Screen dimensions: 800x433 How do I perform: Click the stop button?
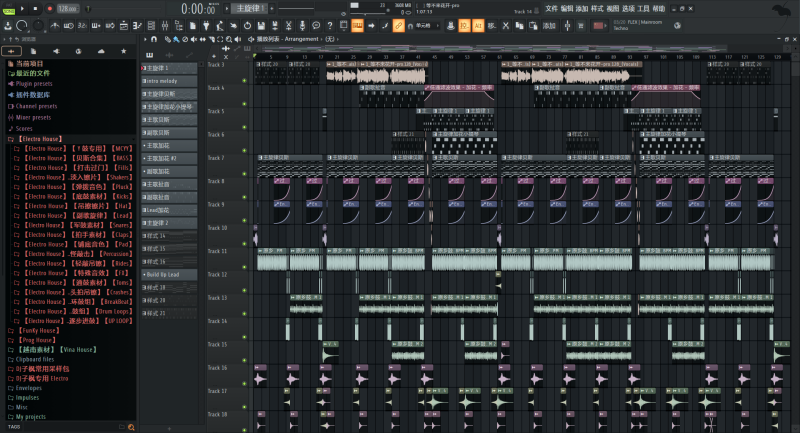click(x=35, y=9)
